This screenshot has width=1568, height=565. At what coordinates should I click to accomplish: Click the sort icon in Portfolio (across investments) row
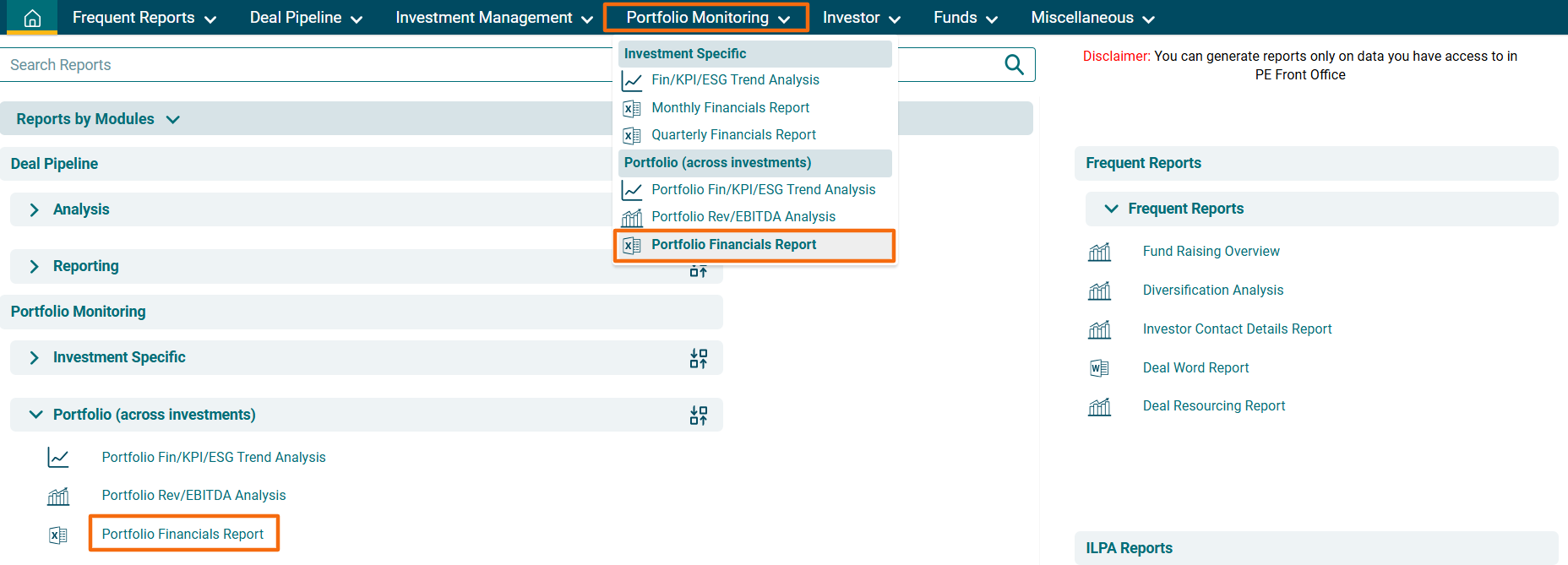(x=698, y=416)
